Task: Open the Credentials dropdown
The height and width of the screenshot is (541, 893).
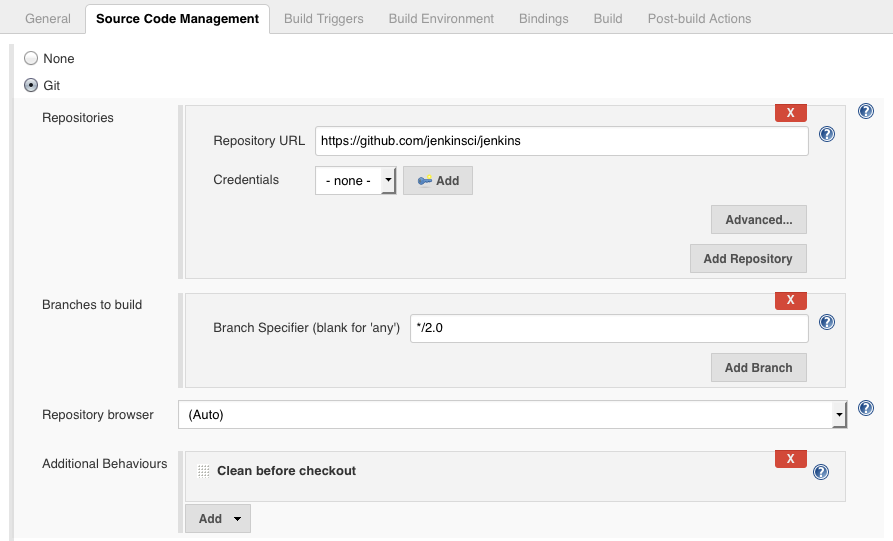Action: [x=356, y=181]
